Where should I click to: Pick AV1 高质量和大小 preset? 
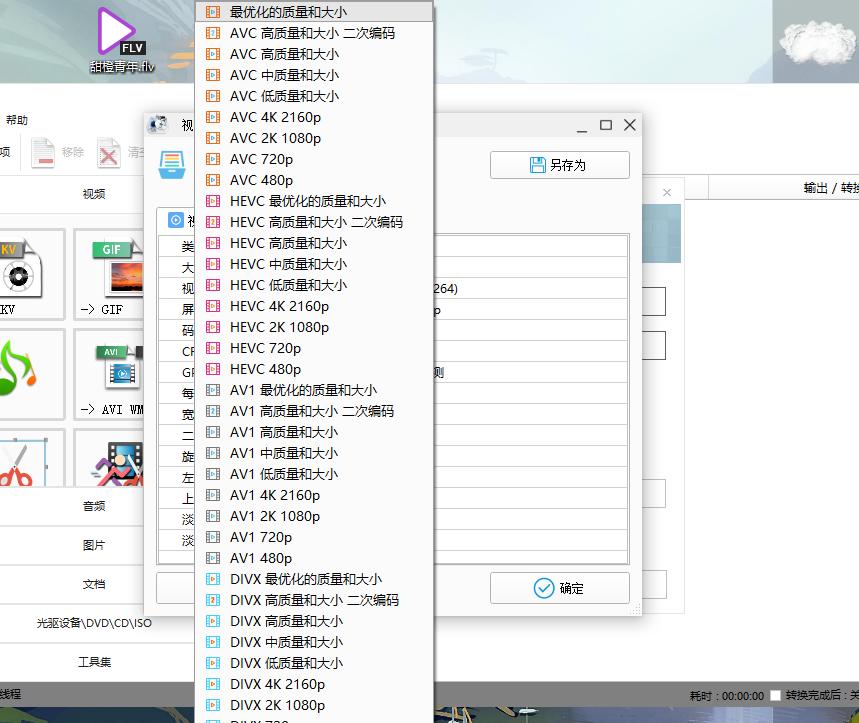coord(314,432)
